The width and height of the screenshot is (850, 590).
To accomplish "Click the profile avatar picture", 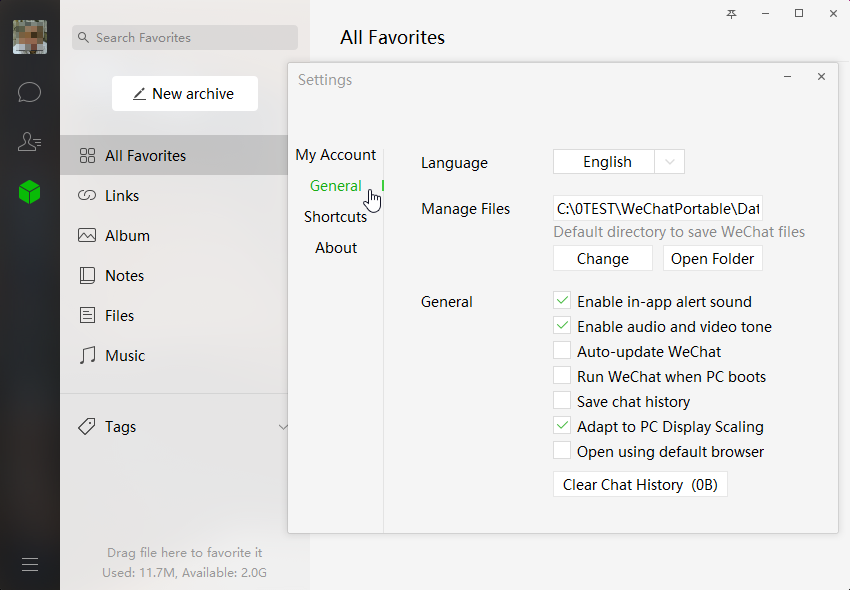I will click(x=30, y=37).
